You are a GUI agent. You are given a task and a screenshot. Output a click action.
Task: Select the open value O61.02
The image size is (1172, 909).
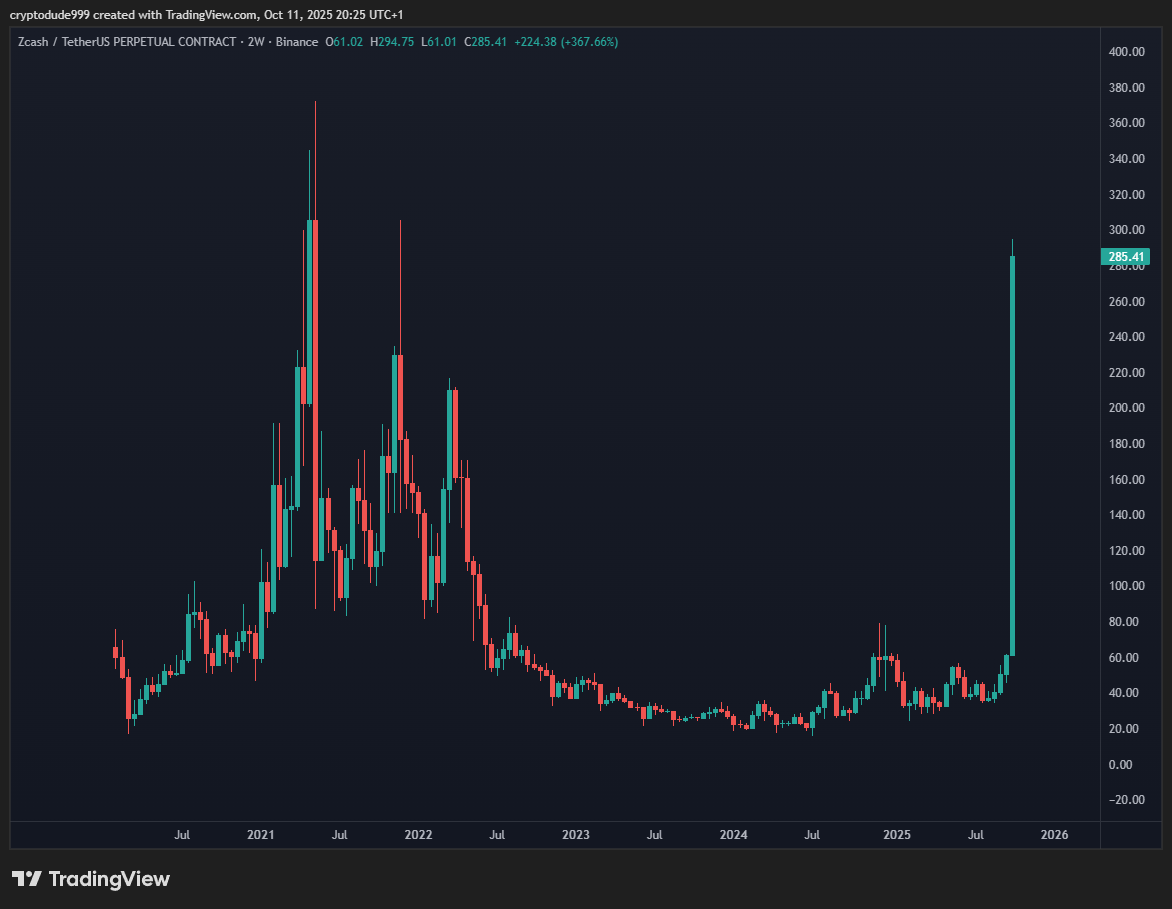pyautogui.click(x=343, y=42)
